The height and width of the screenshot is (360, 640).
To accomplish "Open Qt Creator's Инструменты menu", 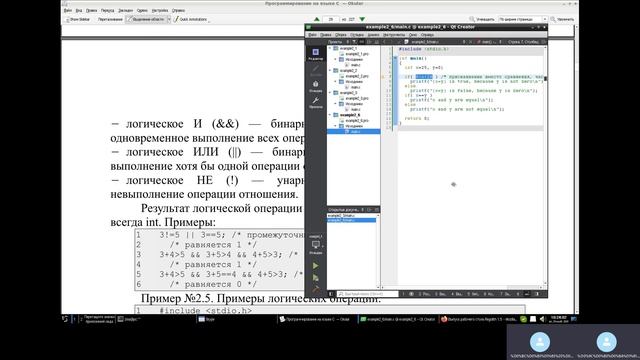I will 394,35.
